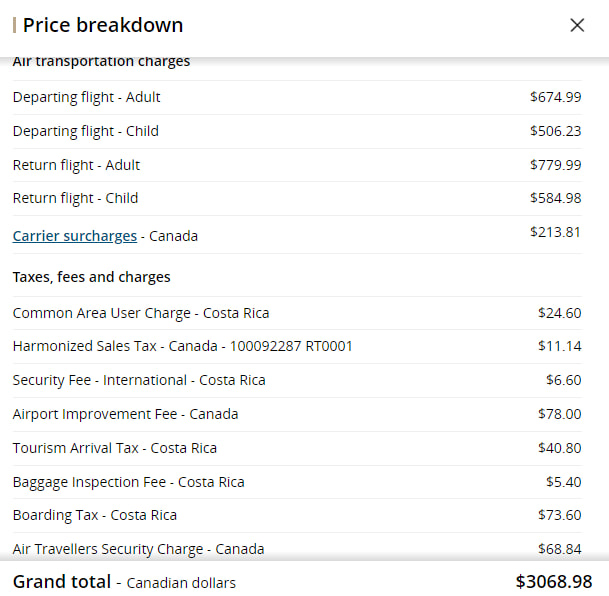Screen dimensions: 609x596
Task: Close the Price breakdown dialog
Action: coord(577,25)
